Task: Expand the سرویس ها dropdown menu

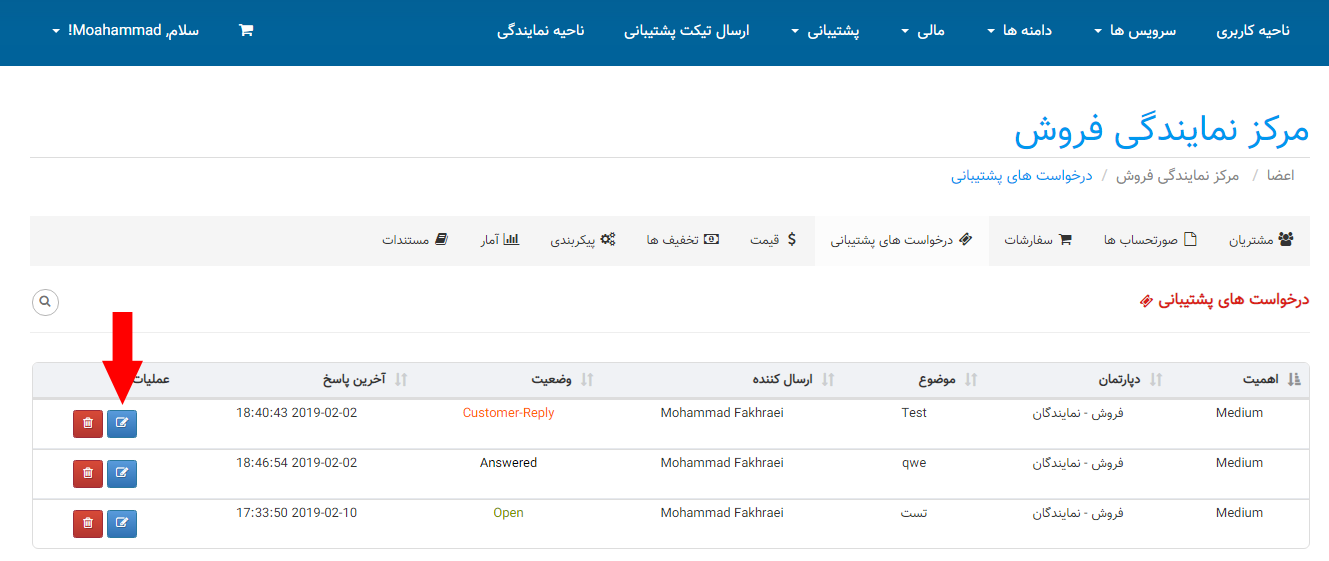Action: (1134, 31)
